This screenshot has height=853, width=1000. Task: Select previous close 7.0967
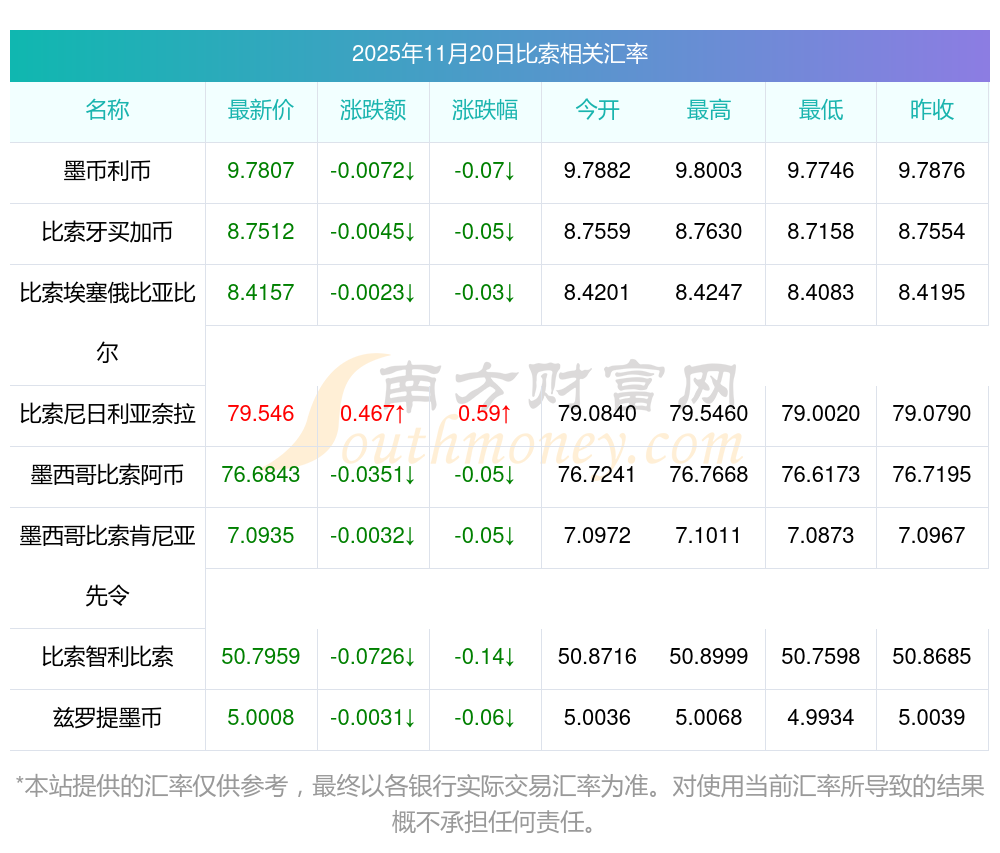point(932,536)
